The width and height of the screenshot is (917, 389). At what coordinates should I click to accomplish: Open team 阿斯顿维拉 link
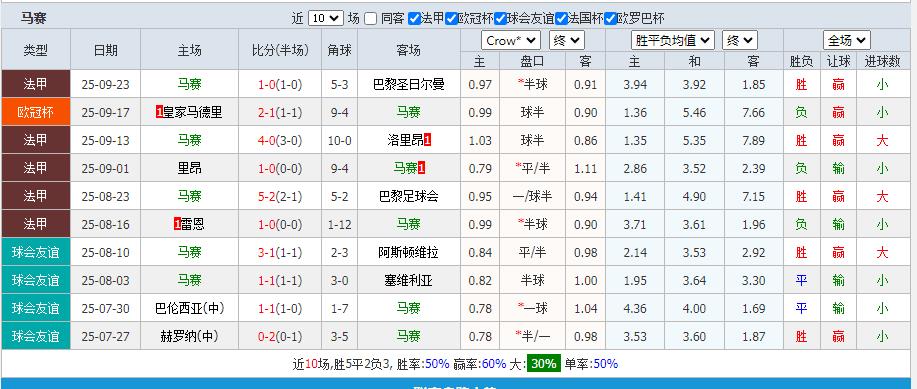click(409, 253)
